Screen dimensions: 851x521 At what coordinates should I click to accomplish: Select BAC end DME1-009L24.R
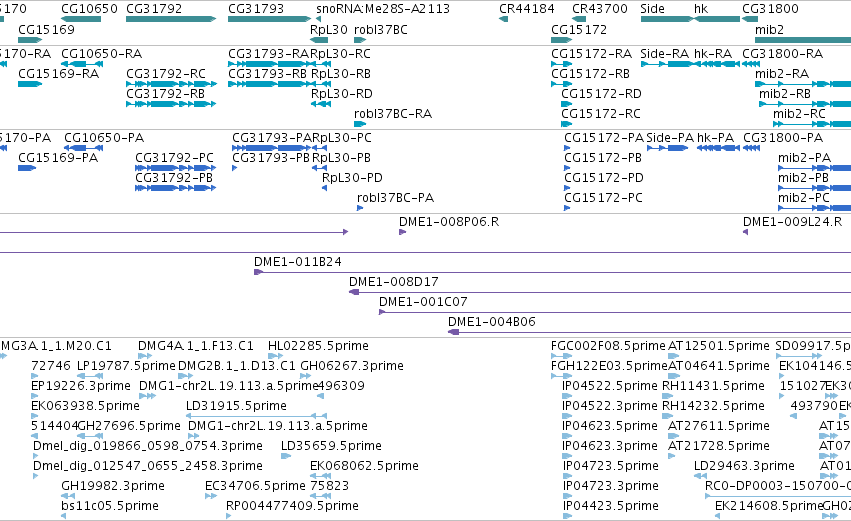tap(792, 222)
